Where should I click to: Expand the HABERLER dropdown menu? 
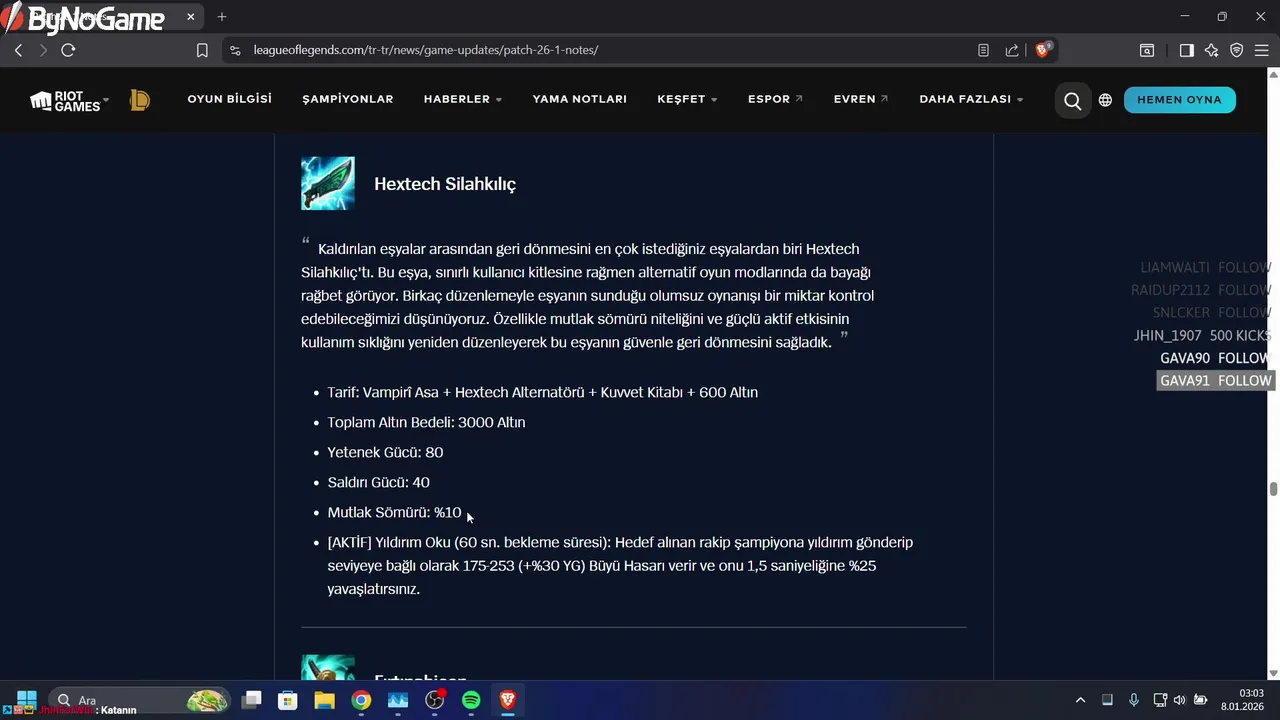463,99
